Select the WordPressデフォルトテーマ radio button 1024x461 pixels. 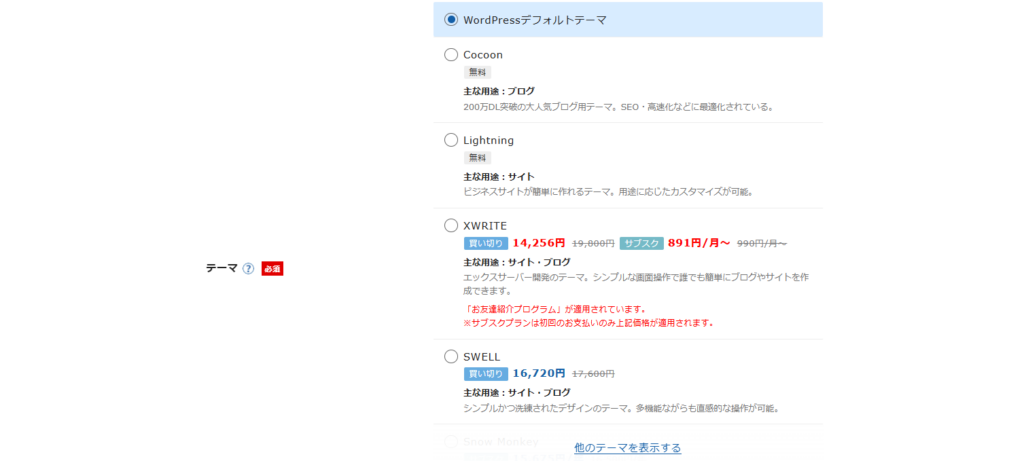click(x=451, y=20)
